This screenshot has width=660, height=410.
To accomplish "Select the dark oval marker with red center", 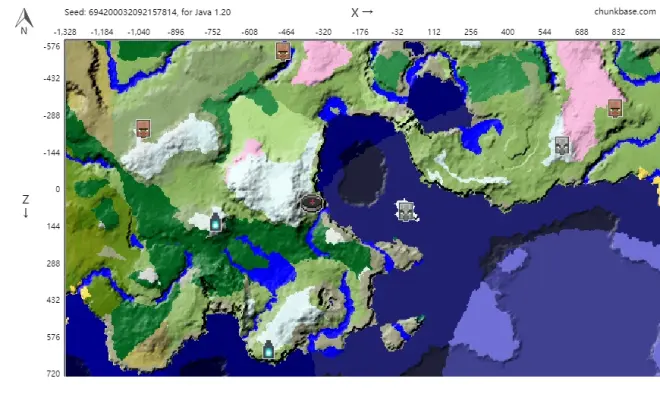I will (312, 203).
